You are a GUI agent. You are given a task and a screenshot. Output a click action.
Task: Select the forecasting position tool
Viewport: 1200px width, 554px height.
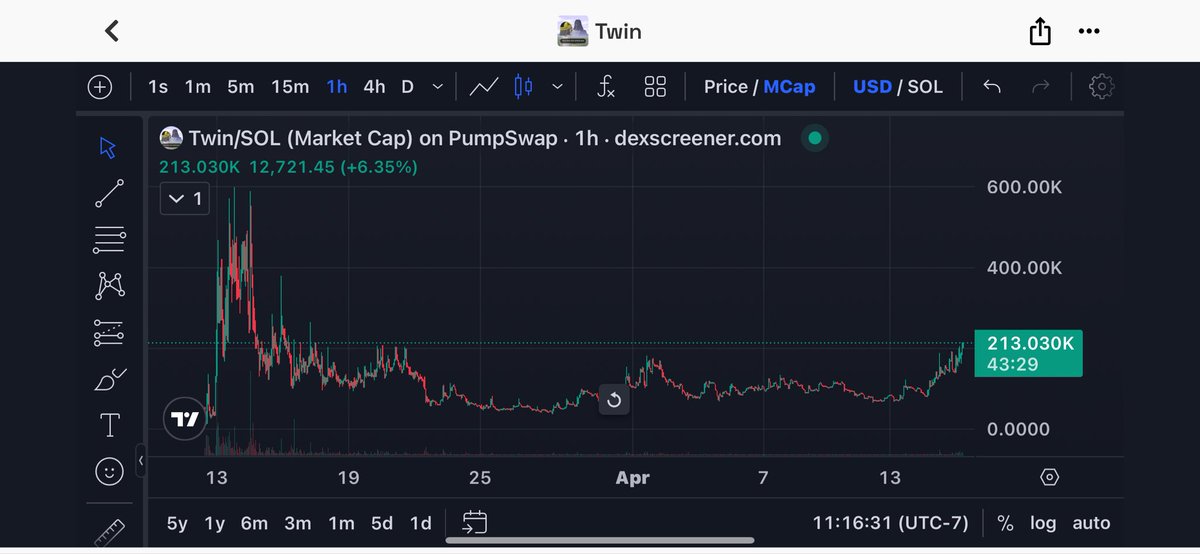[109, 333]
